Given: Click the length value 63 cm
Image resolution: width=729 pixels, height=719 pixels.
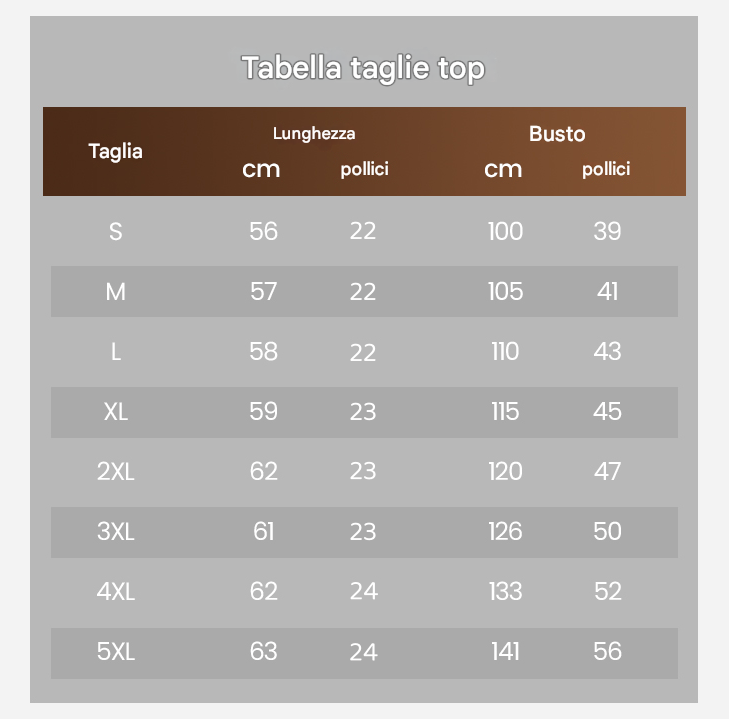Looking at the screenshot, I should coord(263,651).
